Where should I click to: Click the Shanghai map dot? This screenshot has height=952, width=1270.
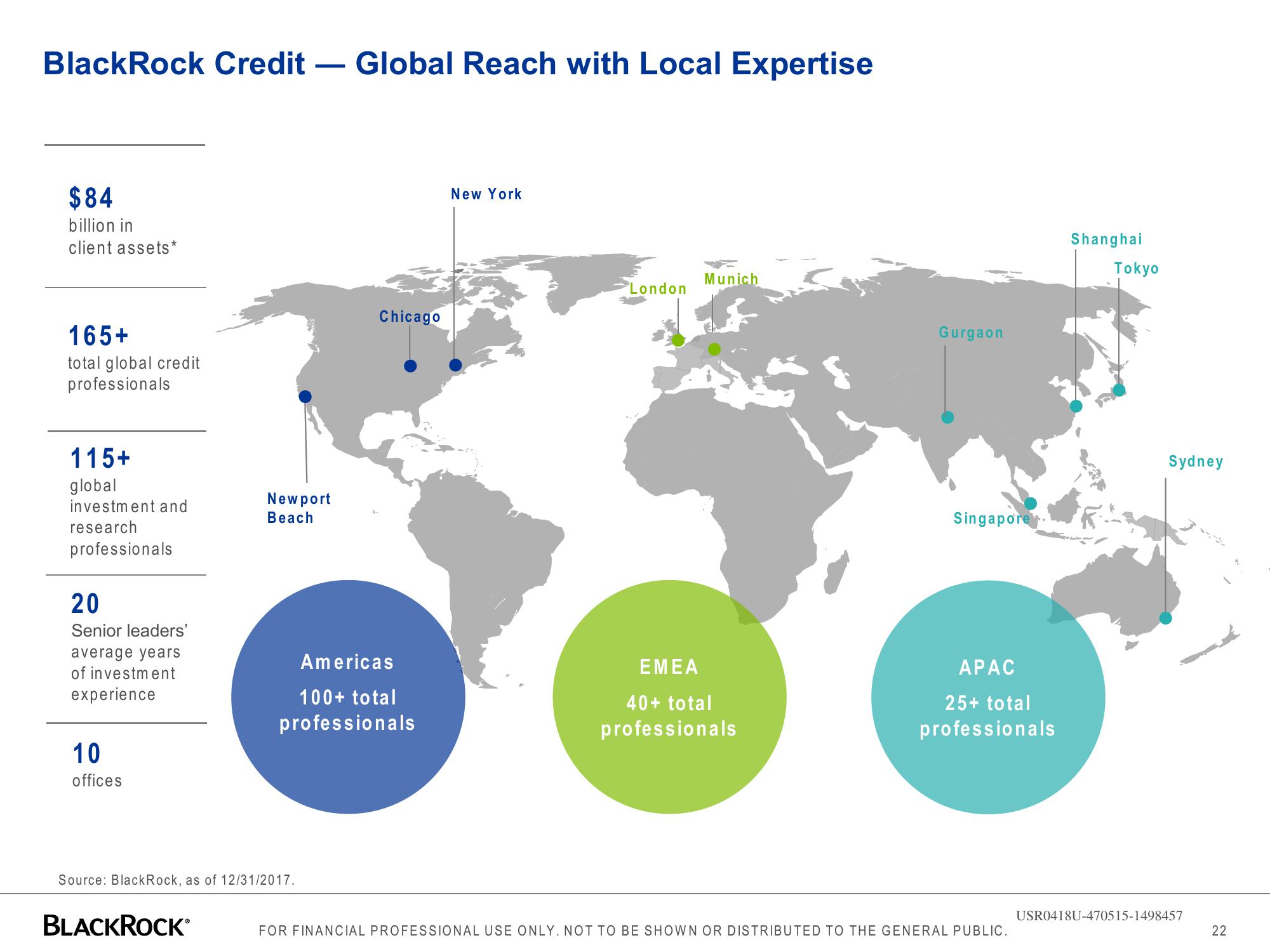[1076, 406]
